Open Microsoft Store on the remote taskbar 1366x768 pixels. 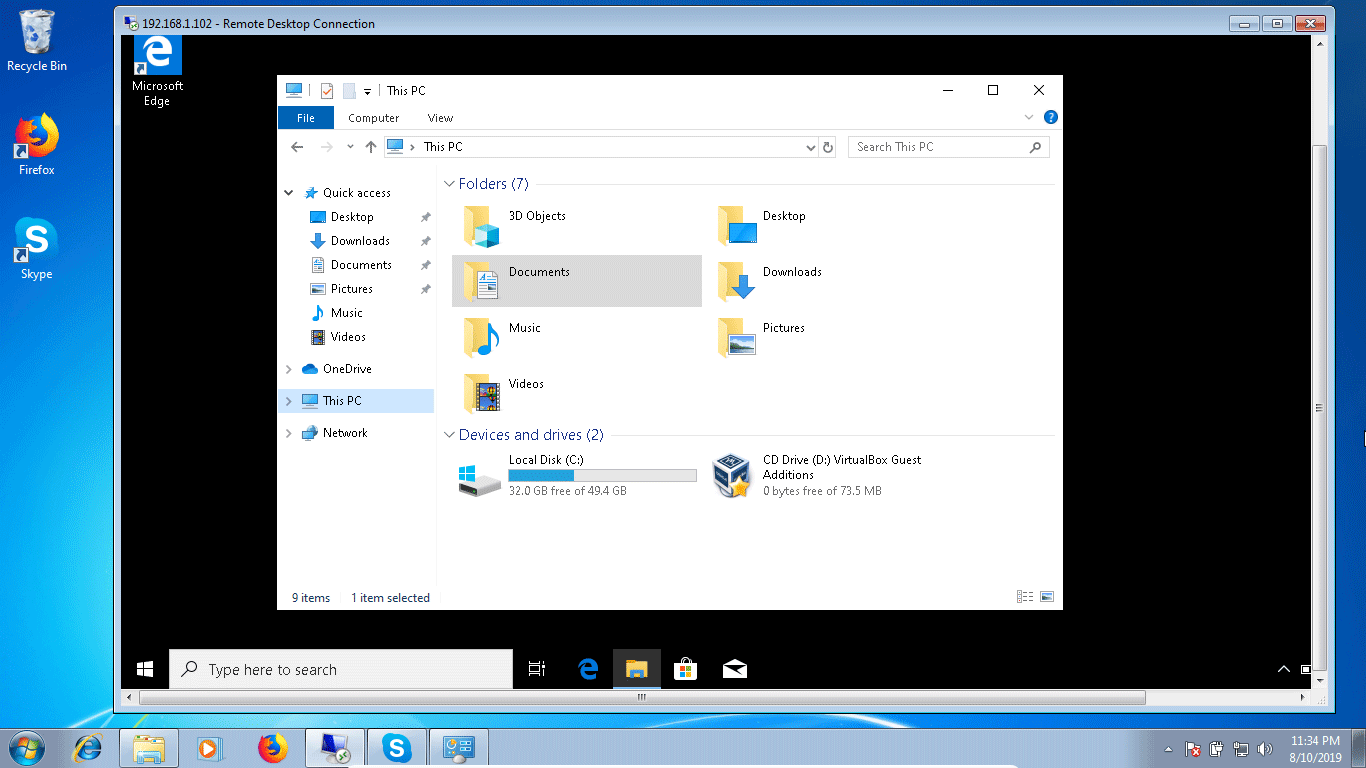click(685, 669)
